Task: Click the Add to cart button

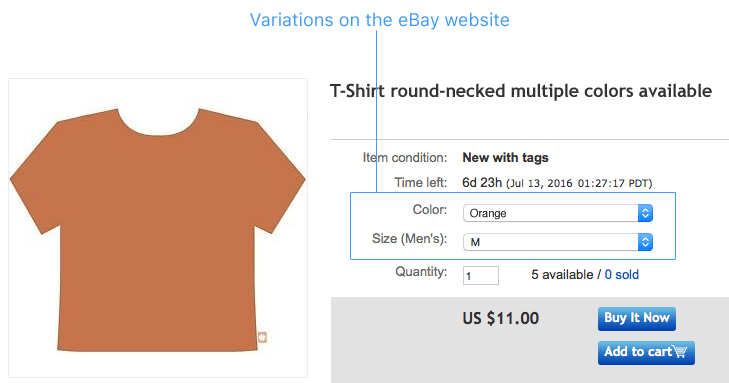Action: pyautogui.click(x=646, y=353)
